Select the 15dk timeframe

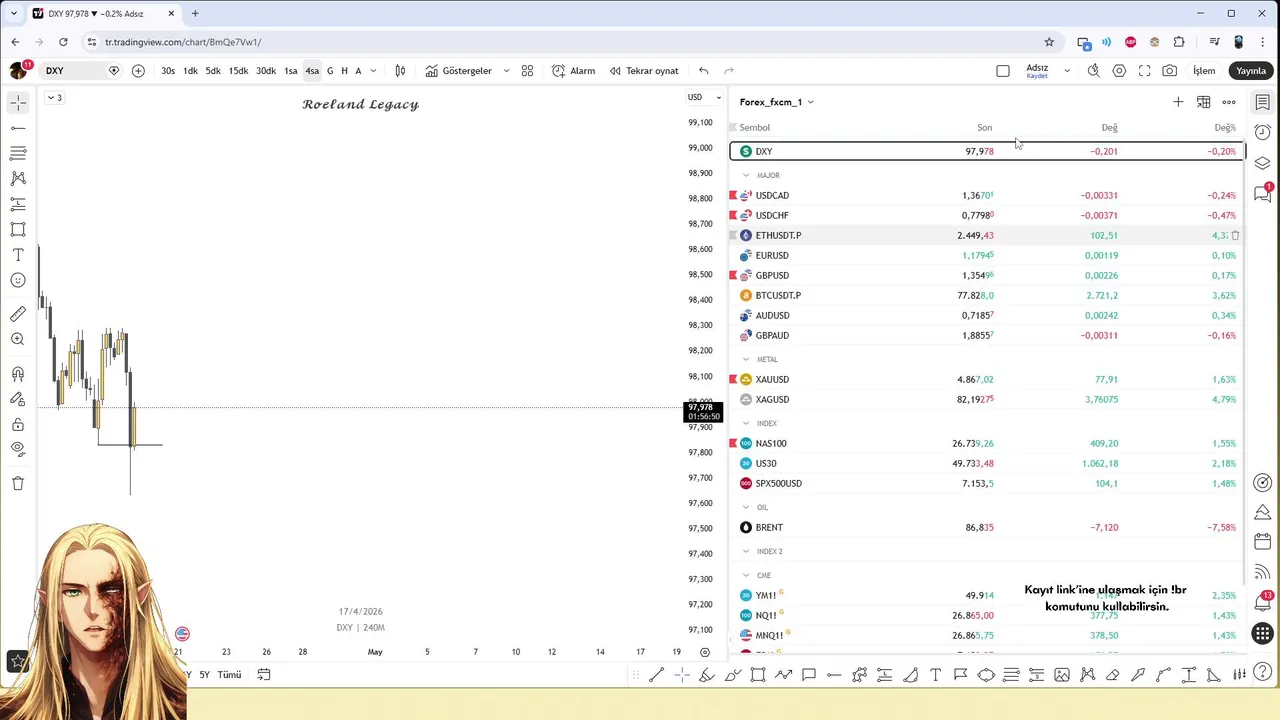(238, 71)
